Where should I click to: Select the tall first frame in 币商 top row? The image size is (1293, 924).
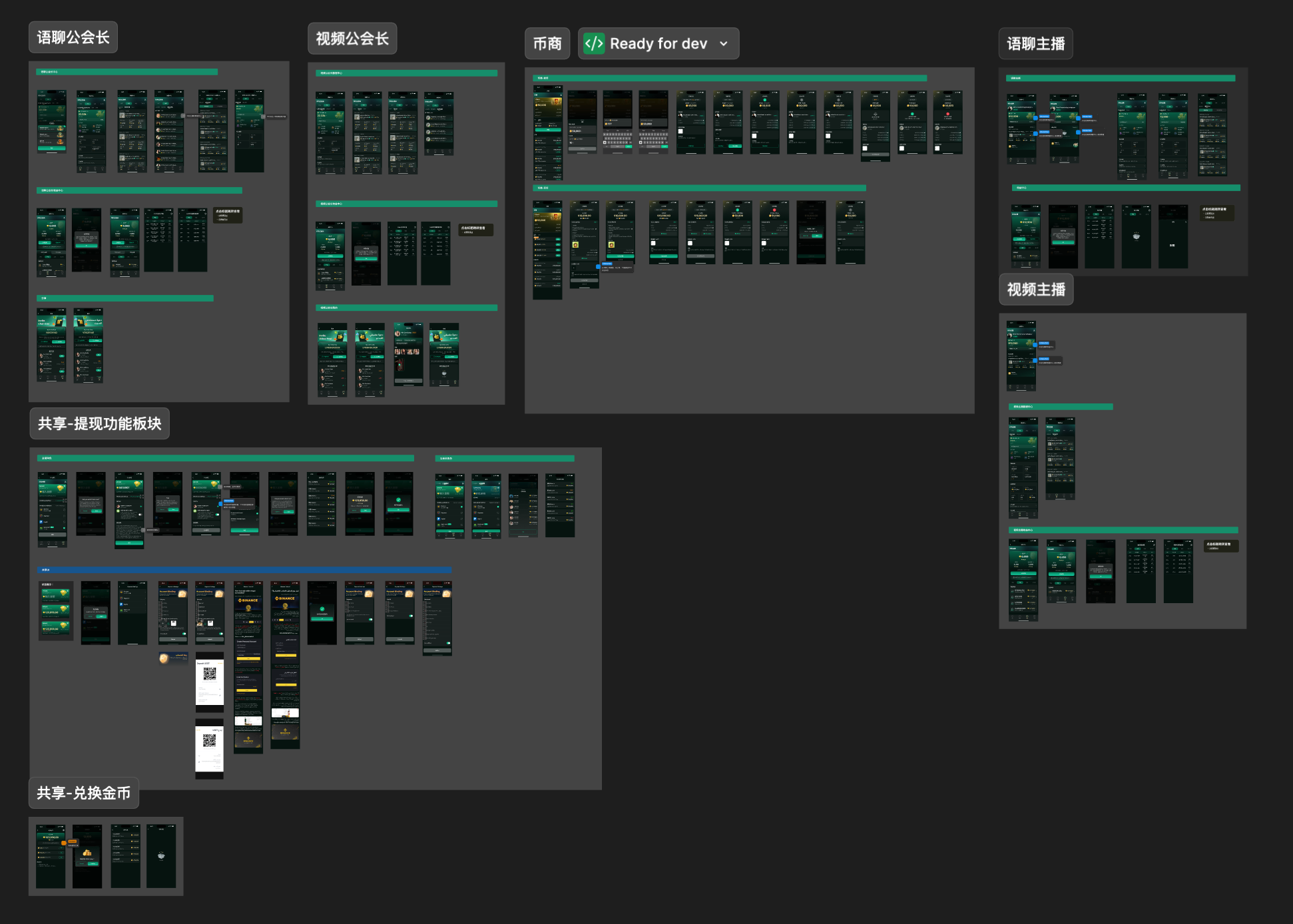tap(547, 134)
